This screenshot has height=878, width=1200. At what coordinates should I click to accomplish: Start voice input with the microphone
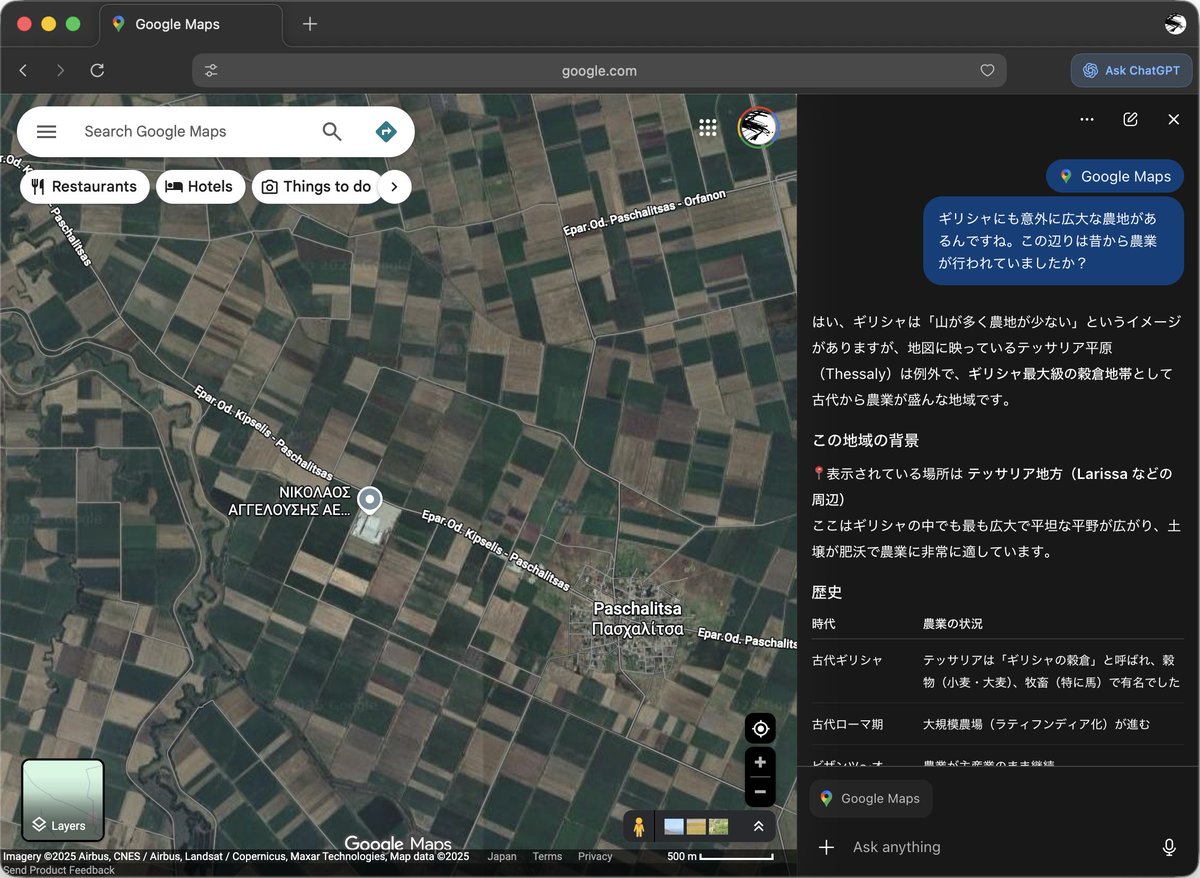click(1169, 847)
